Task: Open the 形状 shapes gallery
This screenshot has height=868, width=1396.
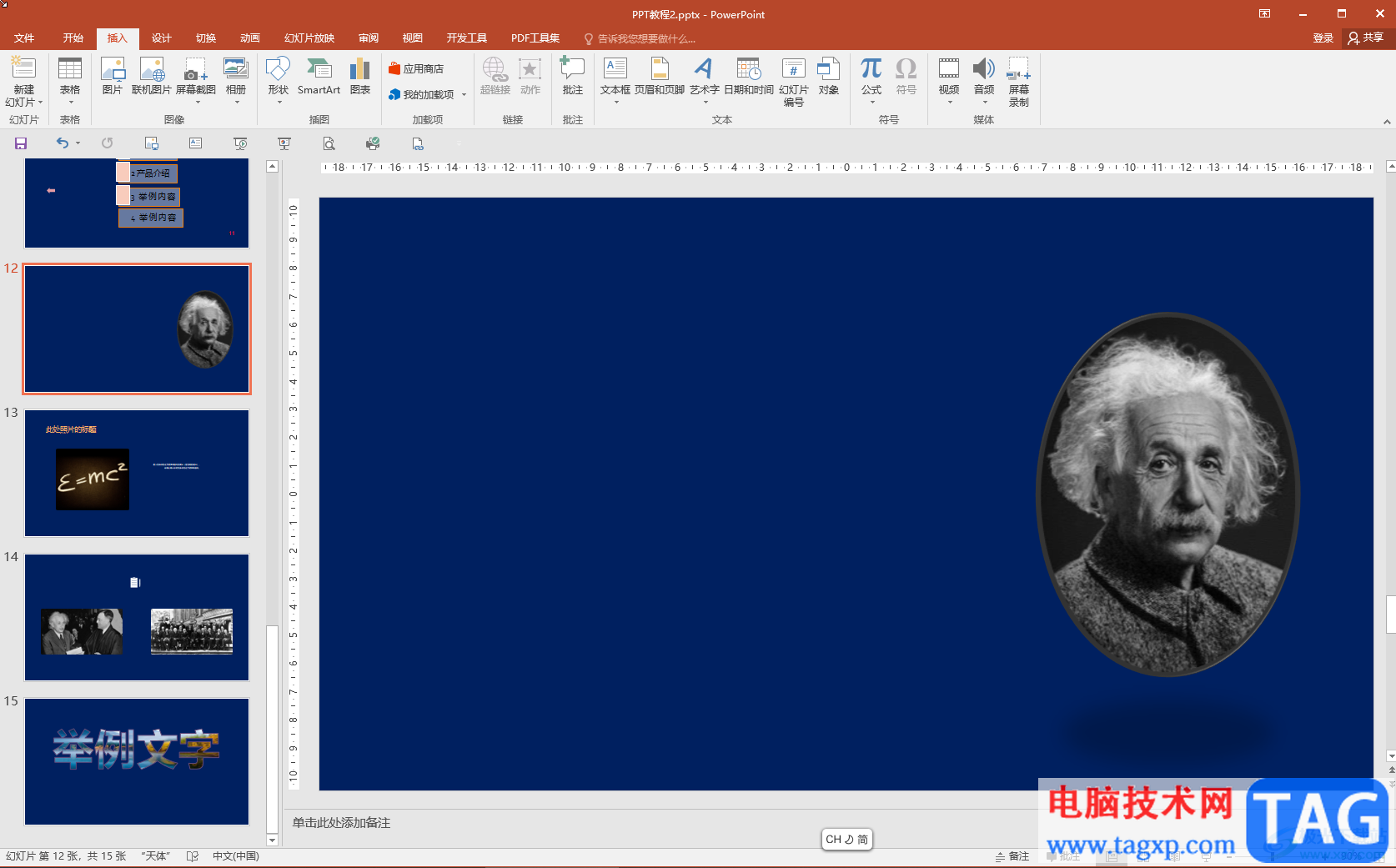Action: pyautogui.click(x=278, y=80)
